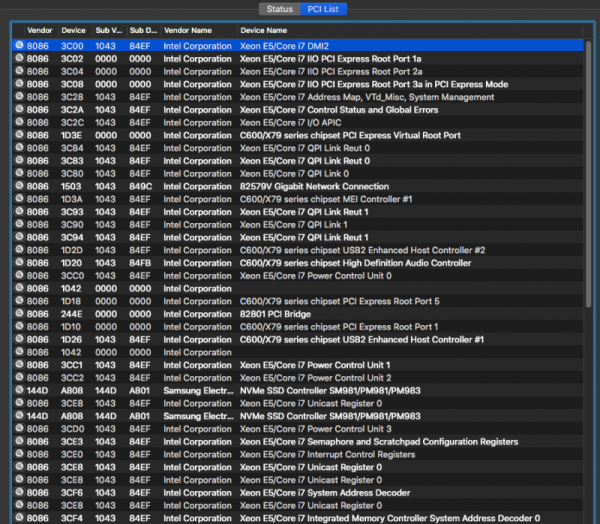Viewport: 600px width, 524px height.
Task: Select the Semaphore and Scratchpad Configuration Registers row
Action: 300,441
